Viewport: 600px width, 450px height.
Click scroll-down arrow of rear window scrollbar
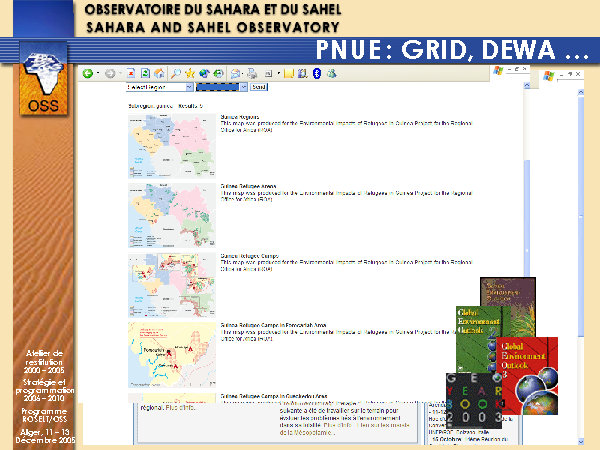580,442
